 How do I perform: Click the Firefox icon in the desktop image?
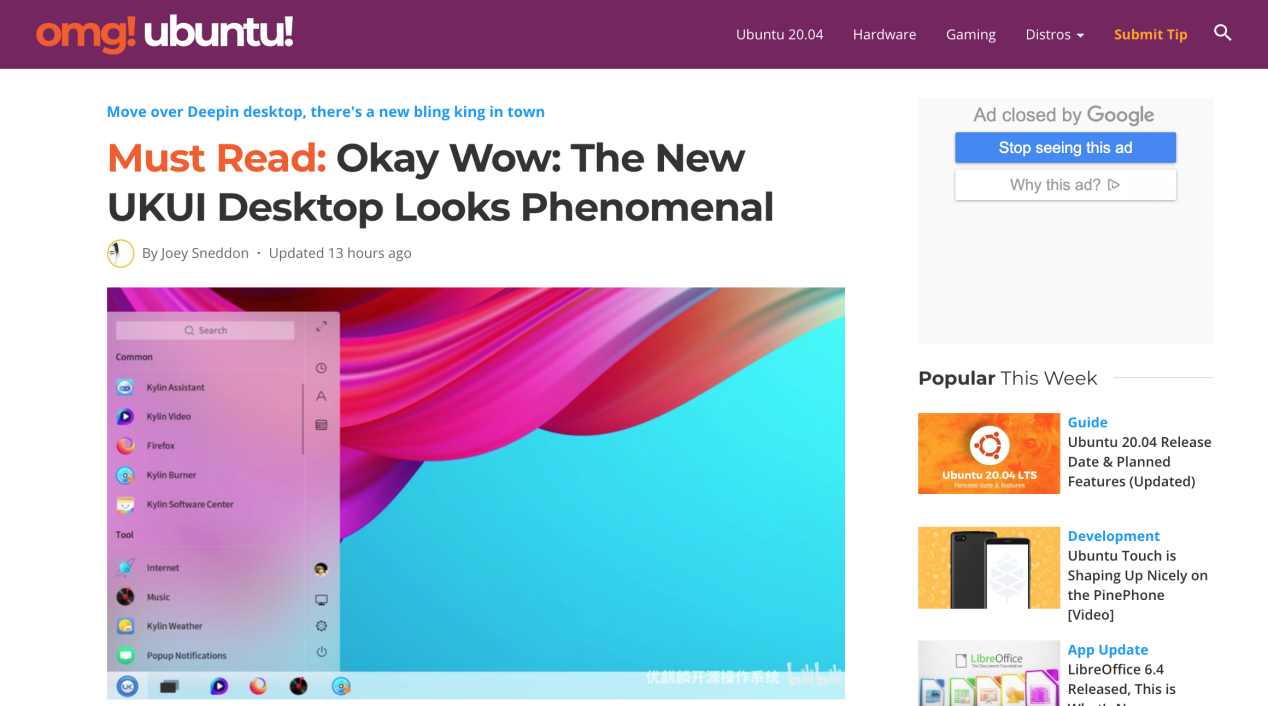click(x=125, y=445)
